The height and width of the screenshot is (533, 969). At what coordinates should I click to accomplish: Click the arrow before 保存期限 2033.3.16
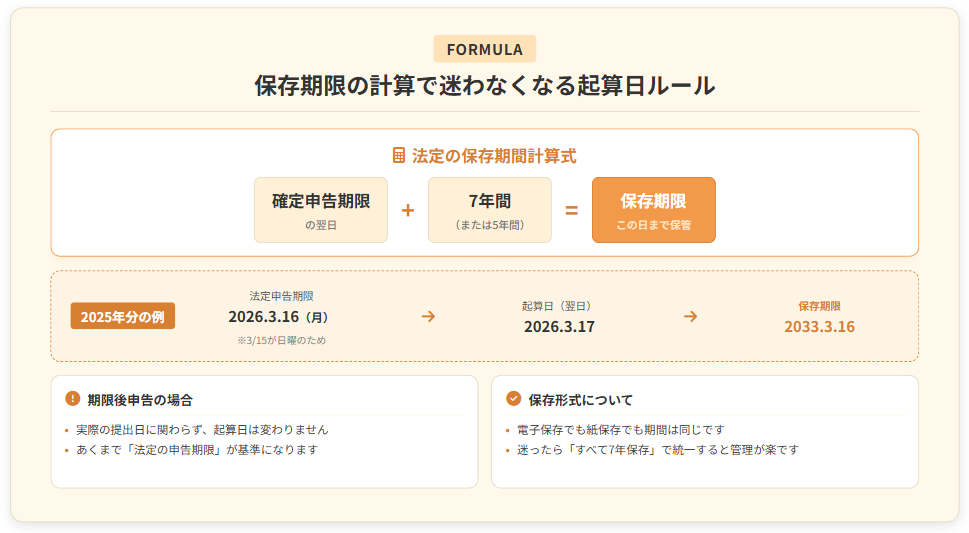pos(690,316)
